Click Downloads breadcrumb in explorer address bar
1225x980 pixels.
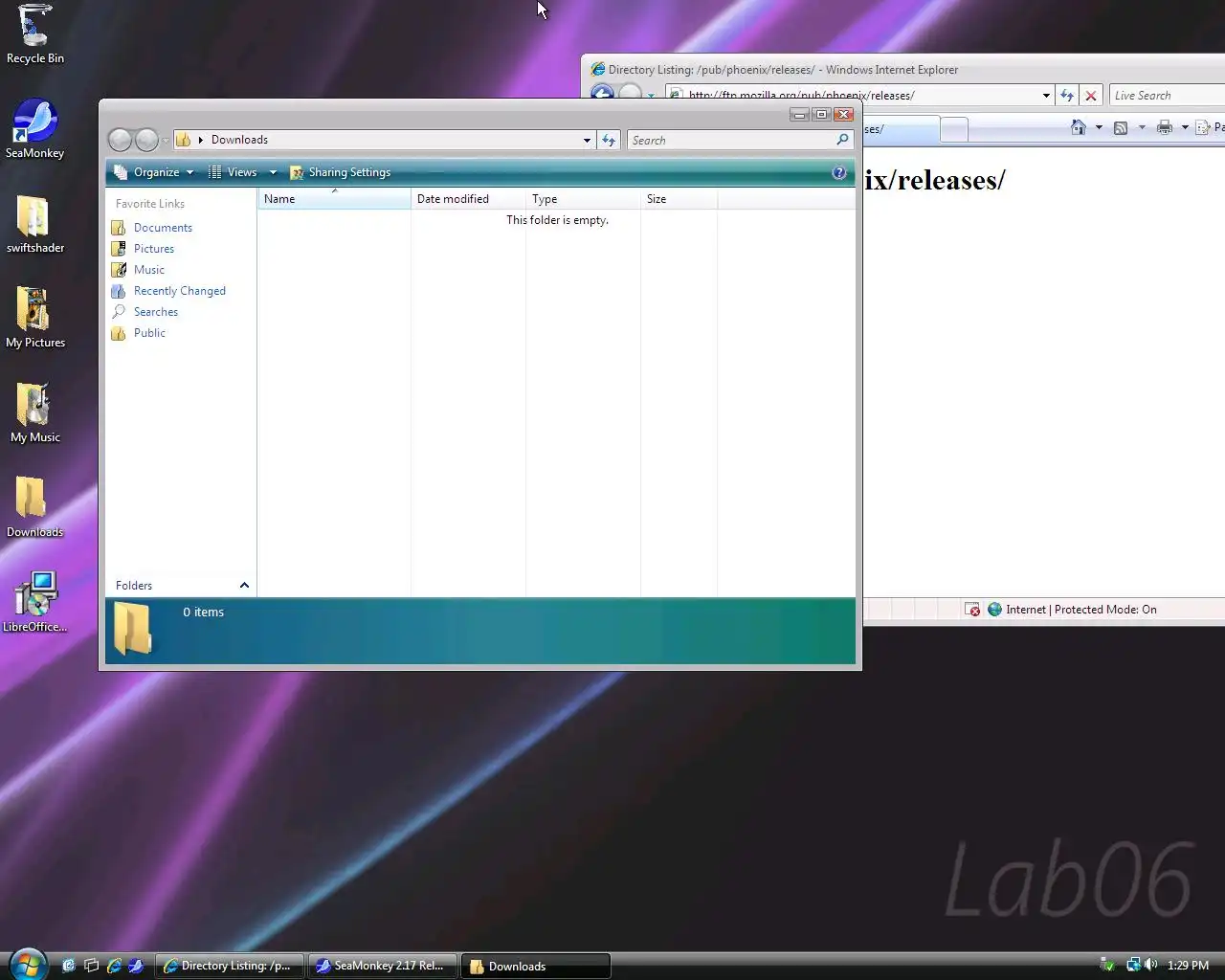239,140
